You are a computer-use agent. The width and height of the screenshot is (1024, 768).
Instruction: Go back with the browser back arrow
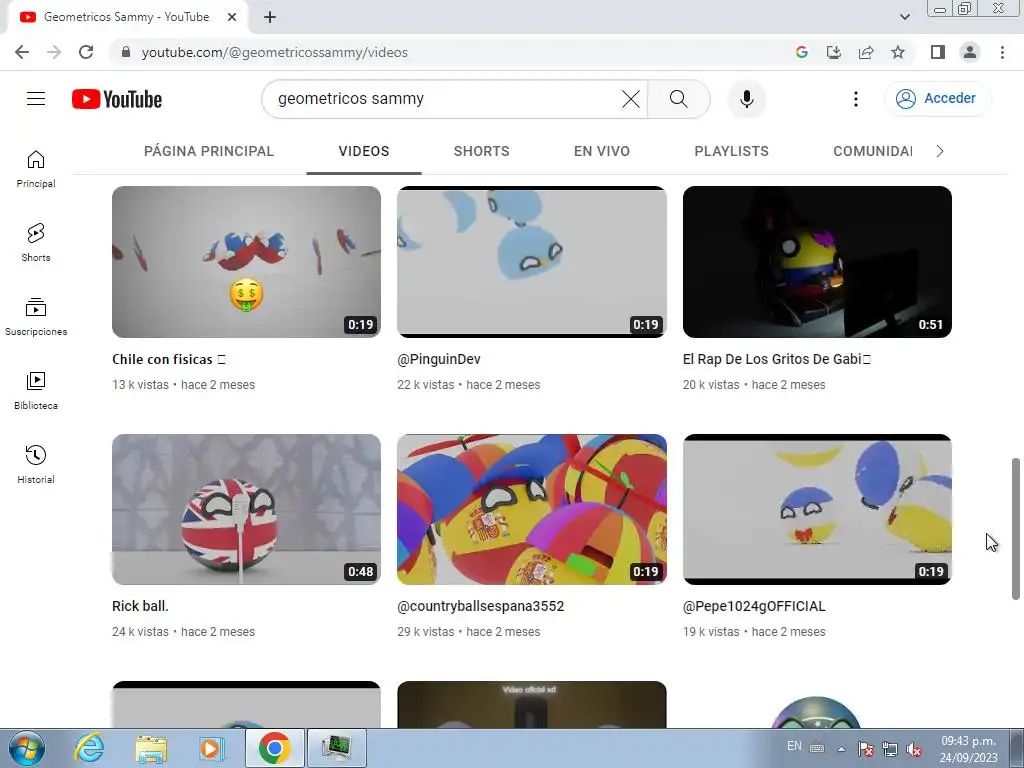click(x=22, y=52)
